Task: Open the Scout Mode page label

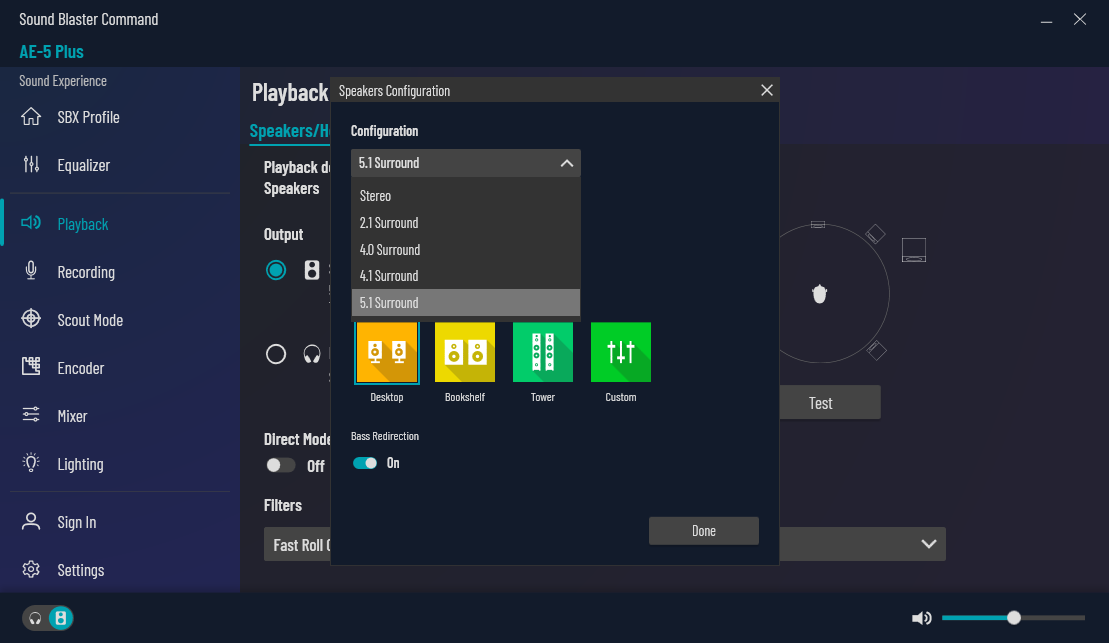Action: coord(91,320)
